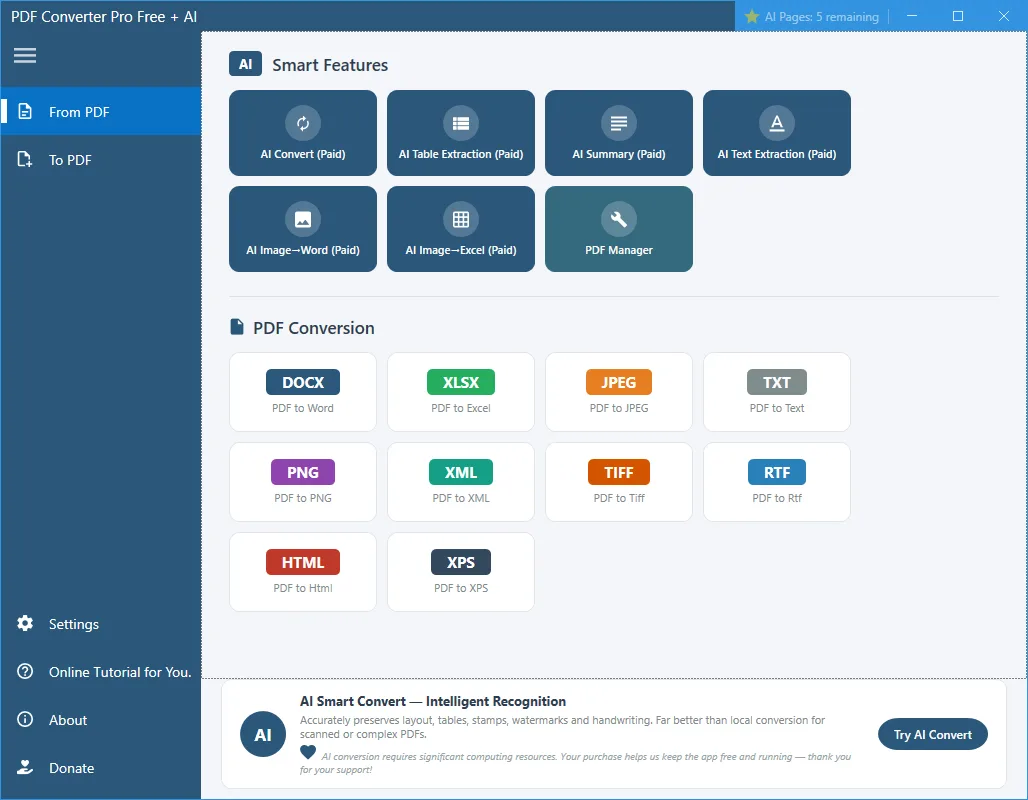Screen dimensions: 1028x800
Task: Click the Try AI Convert button
Action: (932, 734)
